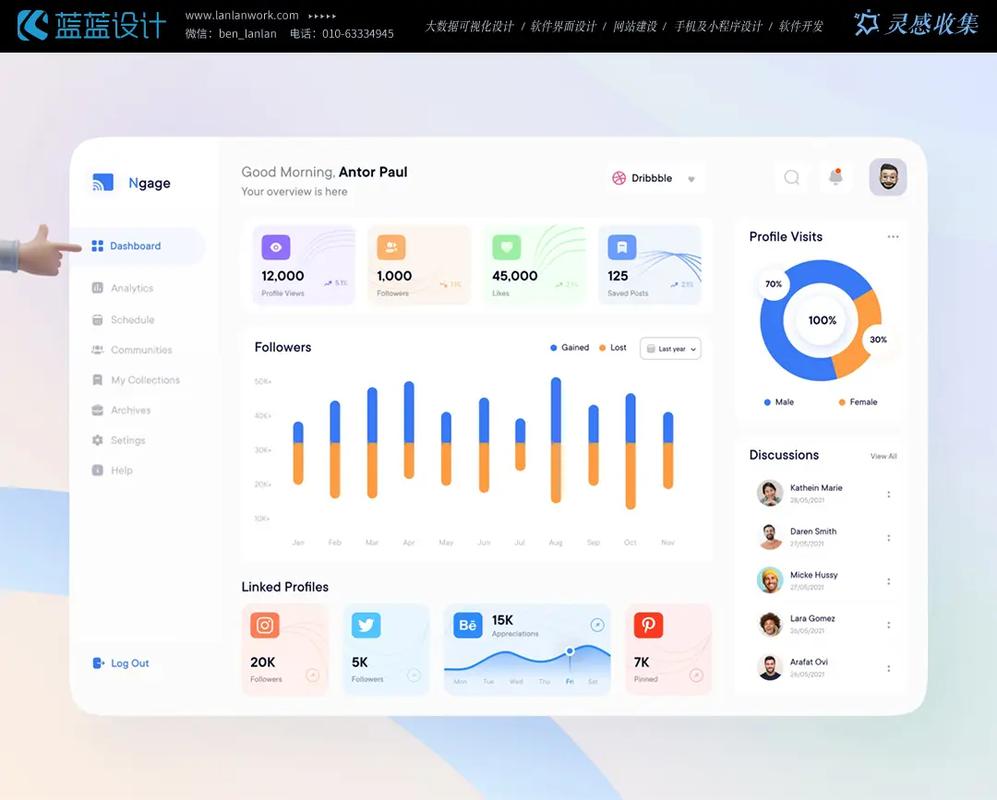Open options for Daren Smith discussion
This screenshot has width=997, height=800.
pyautogui.click(x=888, y=538)
